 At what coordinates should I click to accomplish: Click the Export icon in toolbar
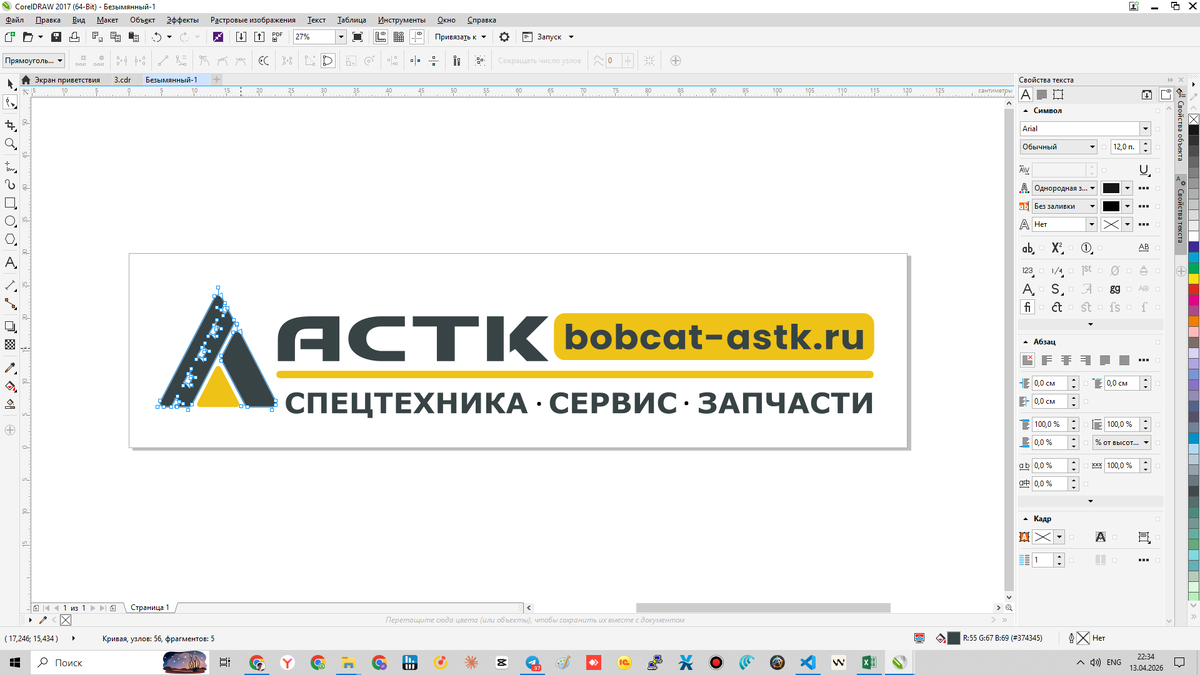coord(259,37)
